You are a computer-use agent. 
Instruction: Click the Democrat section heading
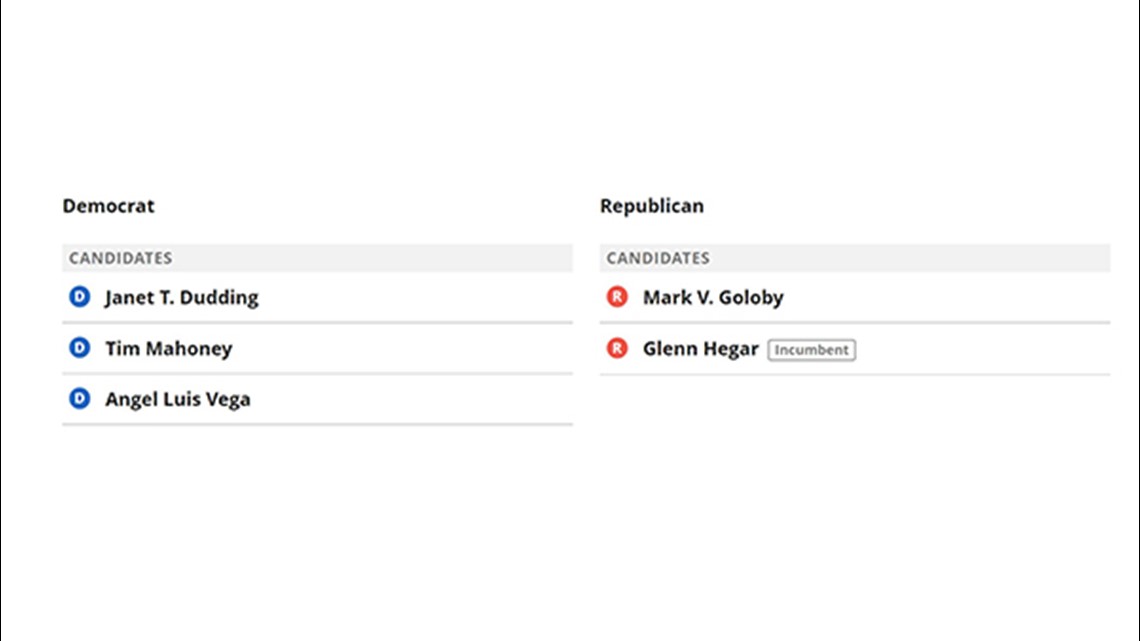point(108,206)
